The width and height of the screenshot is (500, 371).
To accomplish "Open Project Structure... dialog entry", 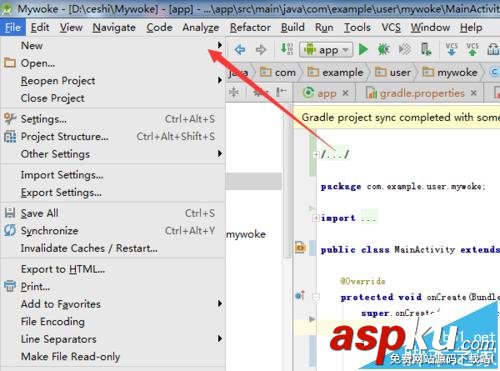I will click(113, 136).
